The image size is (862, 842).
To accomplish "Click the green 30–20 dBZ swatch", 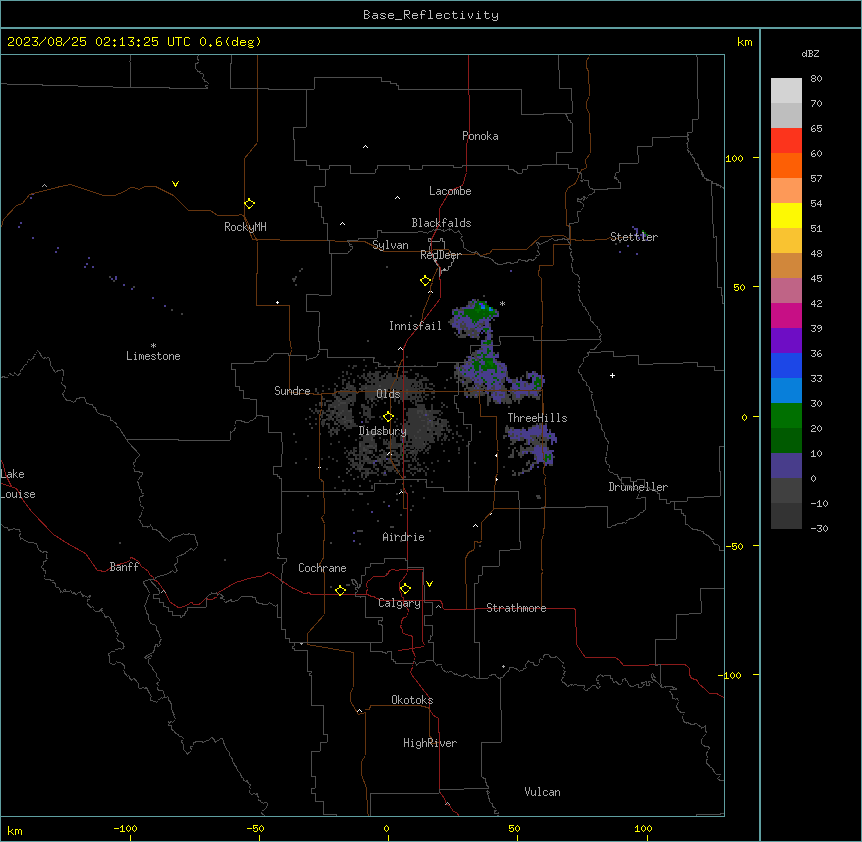I will (786, 416).
